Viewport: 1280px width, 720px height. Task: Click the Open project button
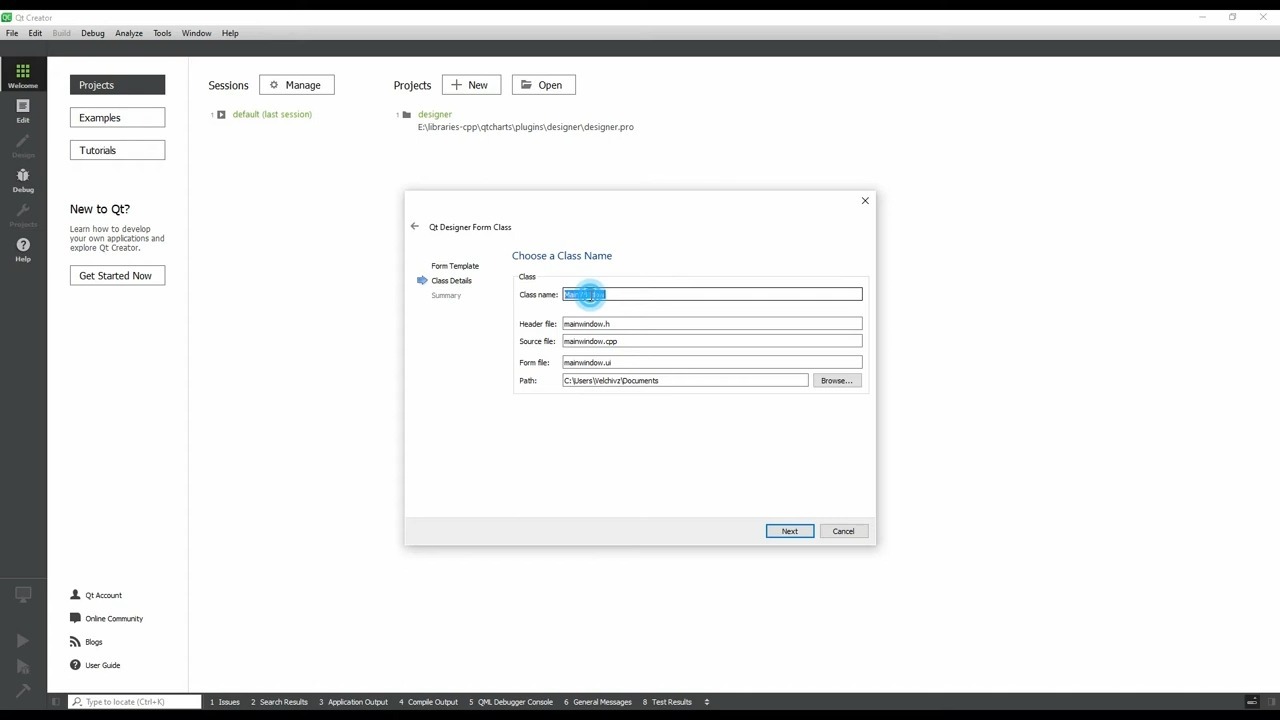tap(543, 85)
